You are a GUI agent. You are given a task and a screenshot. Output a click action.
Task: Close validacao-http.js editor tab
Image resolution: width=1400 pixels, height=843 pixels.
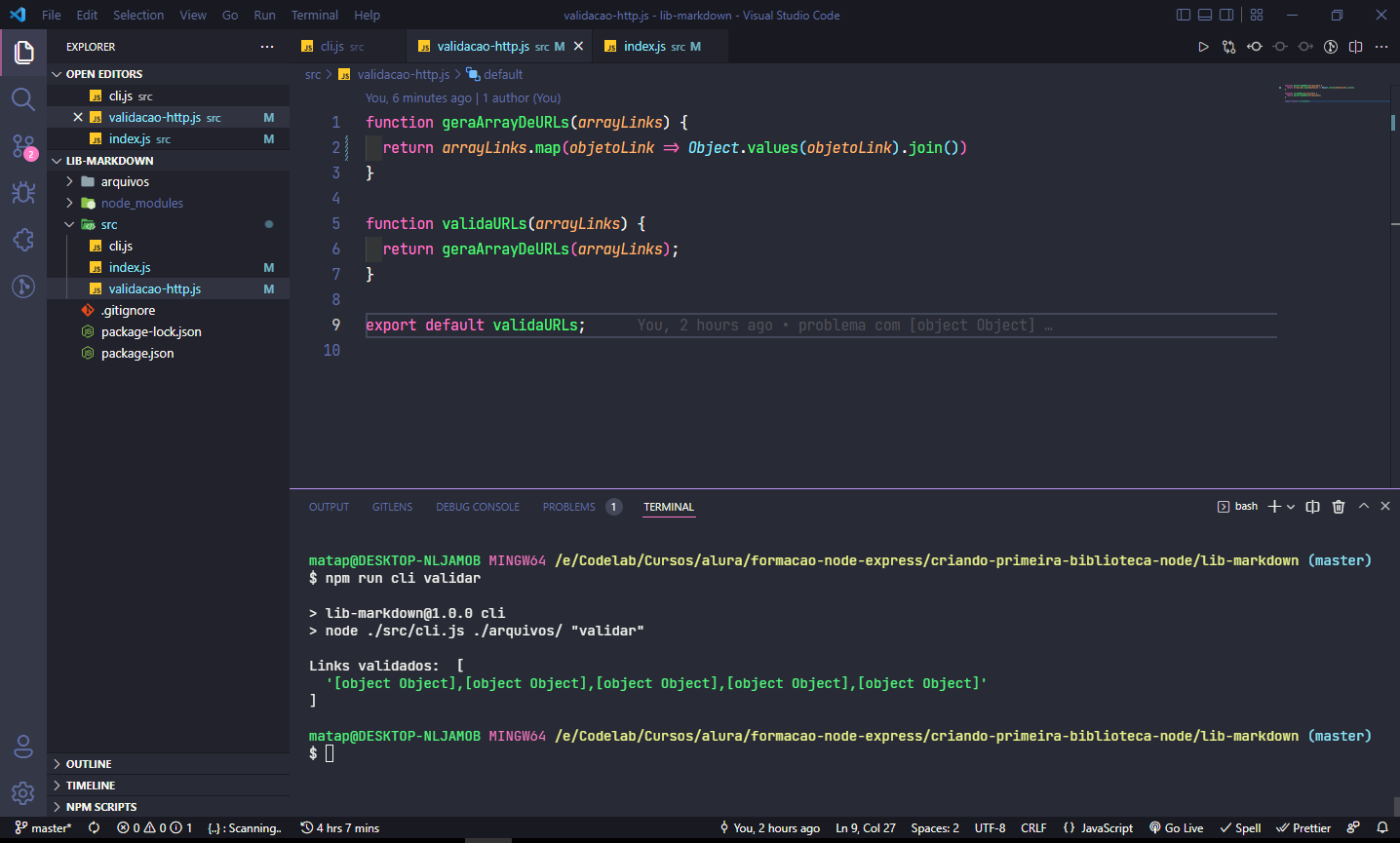tap(578, 46)
